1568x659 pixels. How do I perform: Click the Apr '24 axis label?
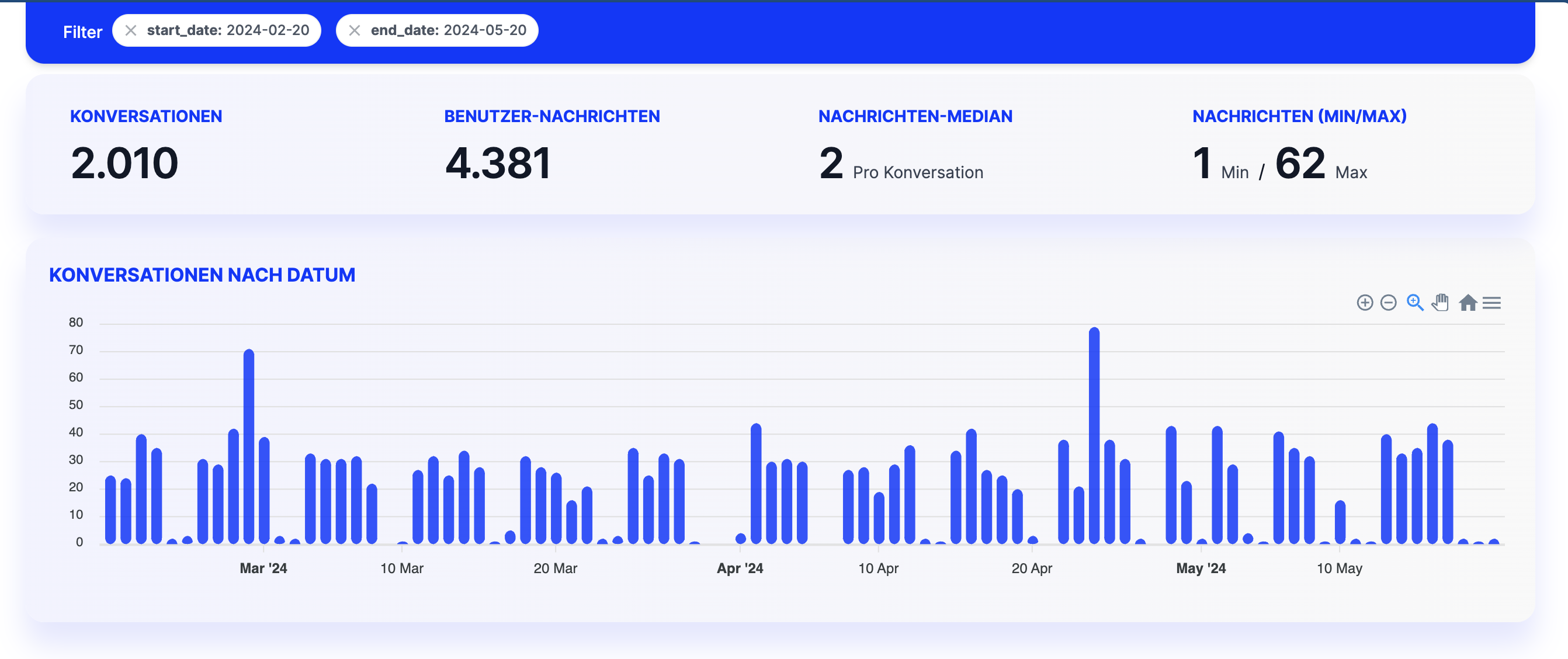tap(740, 568)
